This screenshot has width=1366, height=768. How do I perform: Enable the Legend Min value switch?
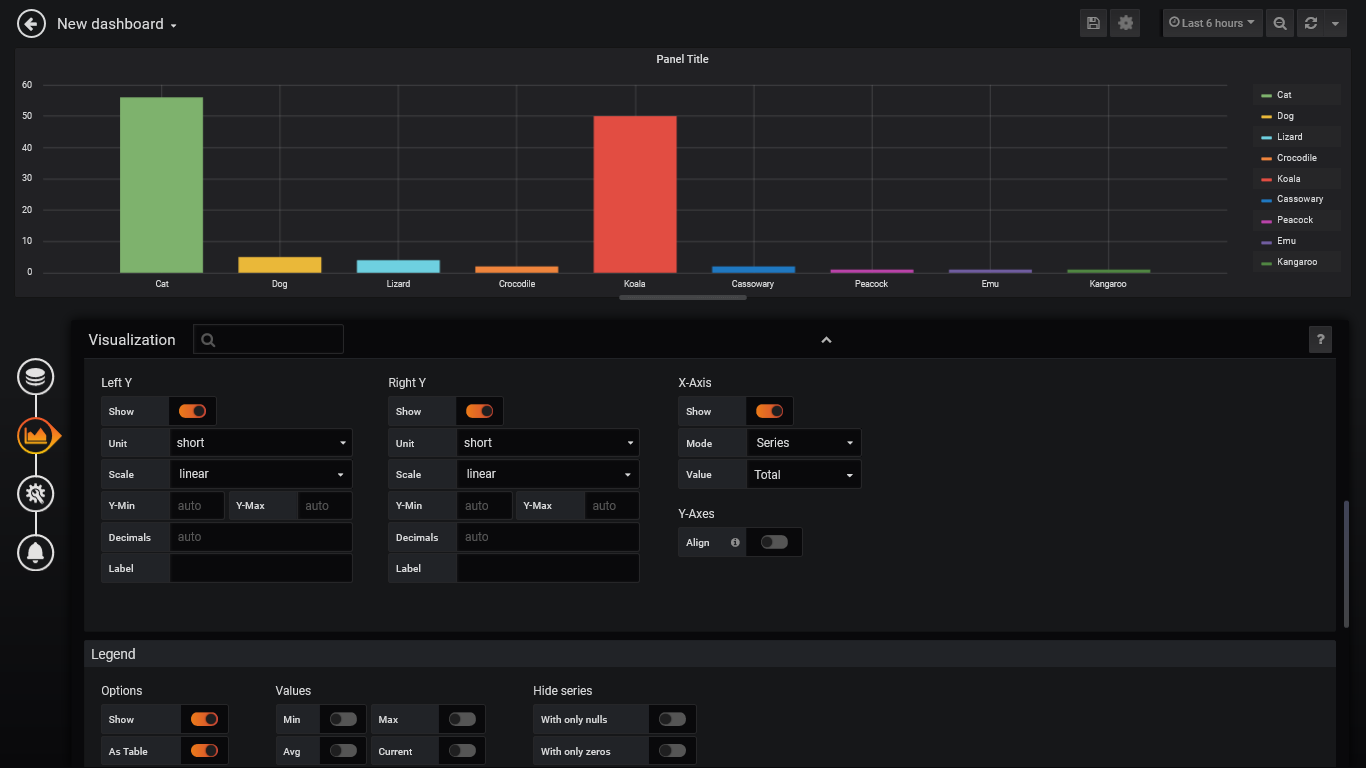coord(343,719)
